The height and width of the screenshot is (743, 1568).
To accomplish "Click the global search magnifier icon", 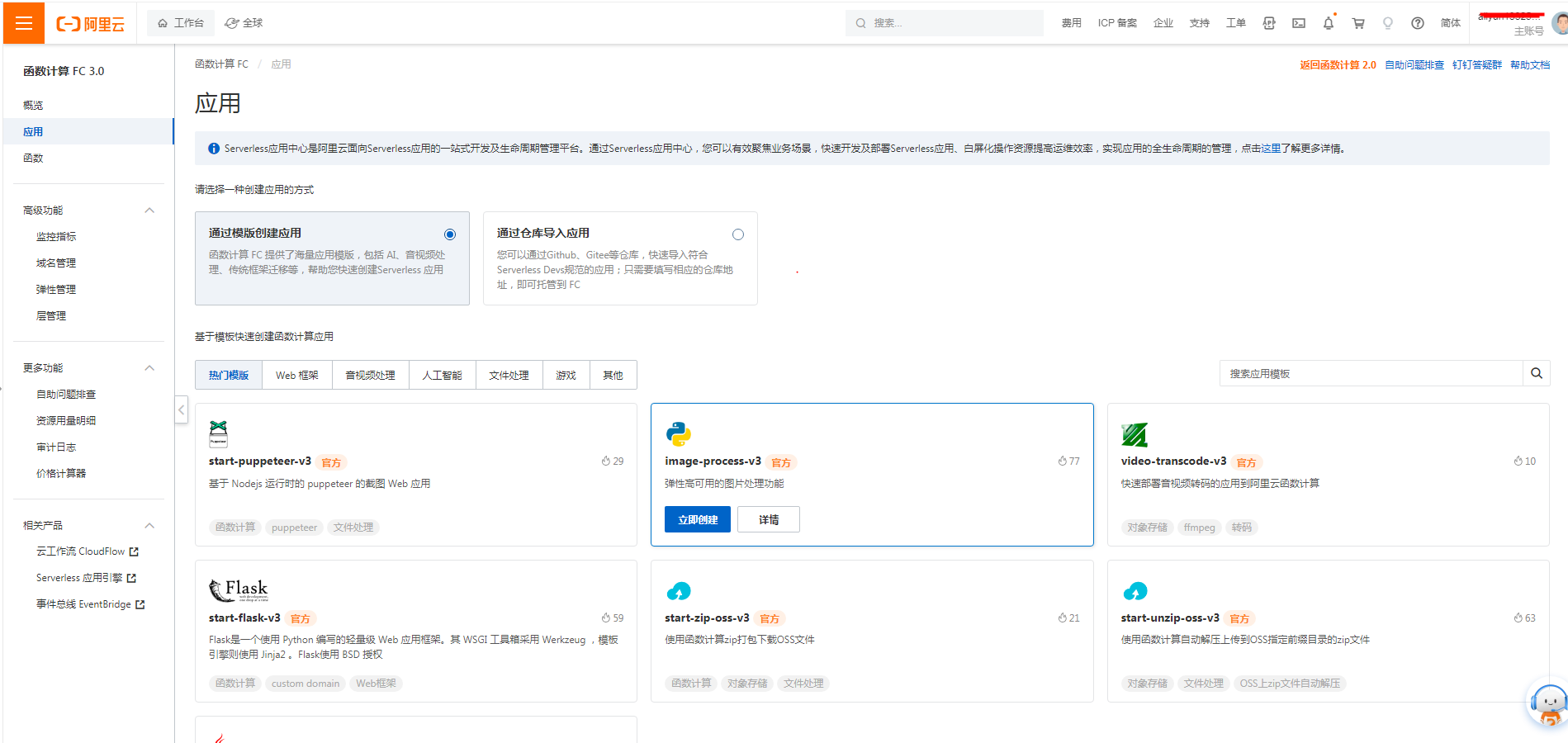I will [x=861, y=23].
